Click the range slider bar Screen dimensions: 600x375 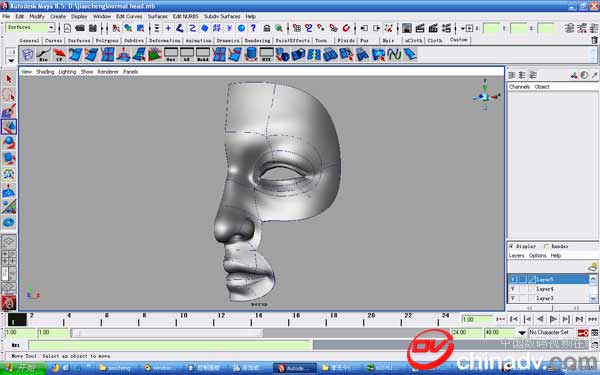(167, 333)
